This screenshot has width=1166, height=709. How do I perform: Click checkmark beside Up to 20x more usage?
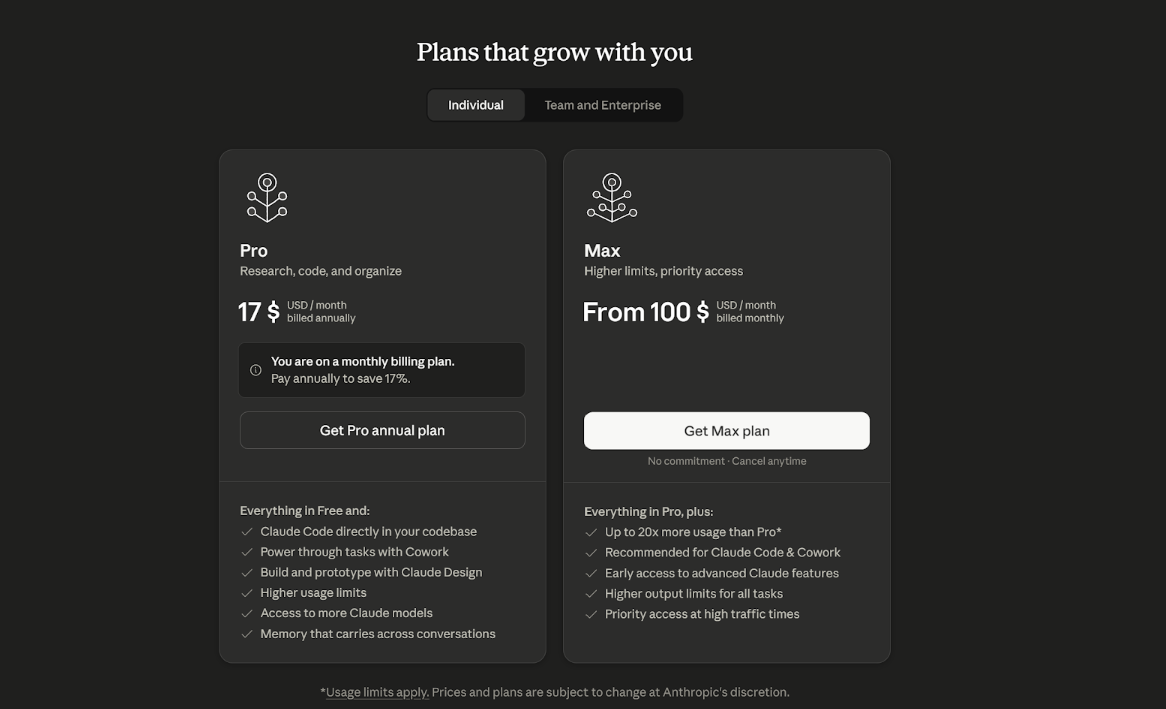591,532
